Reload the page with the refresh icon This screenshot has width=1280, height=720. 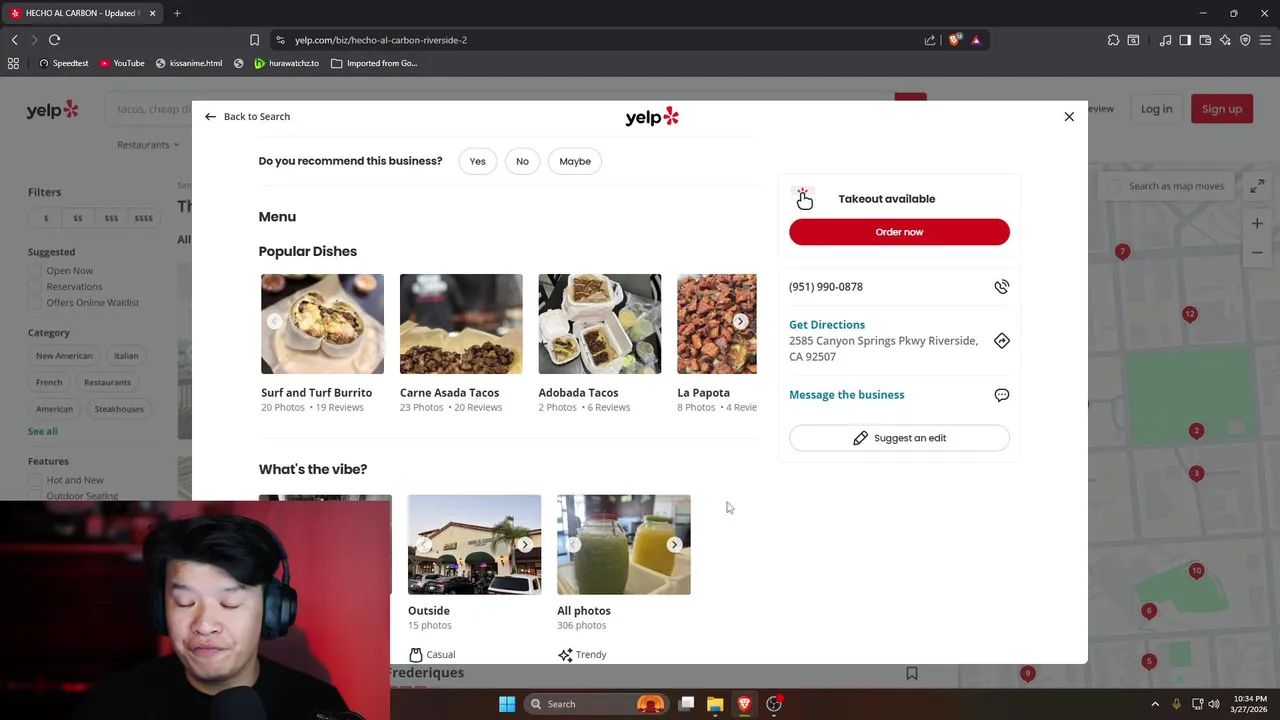coord(54,40)
